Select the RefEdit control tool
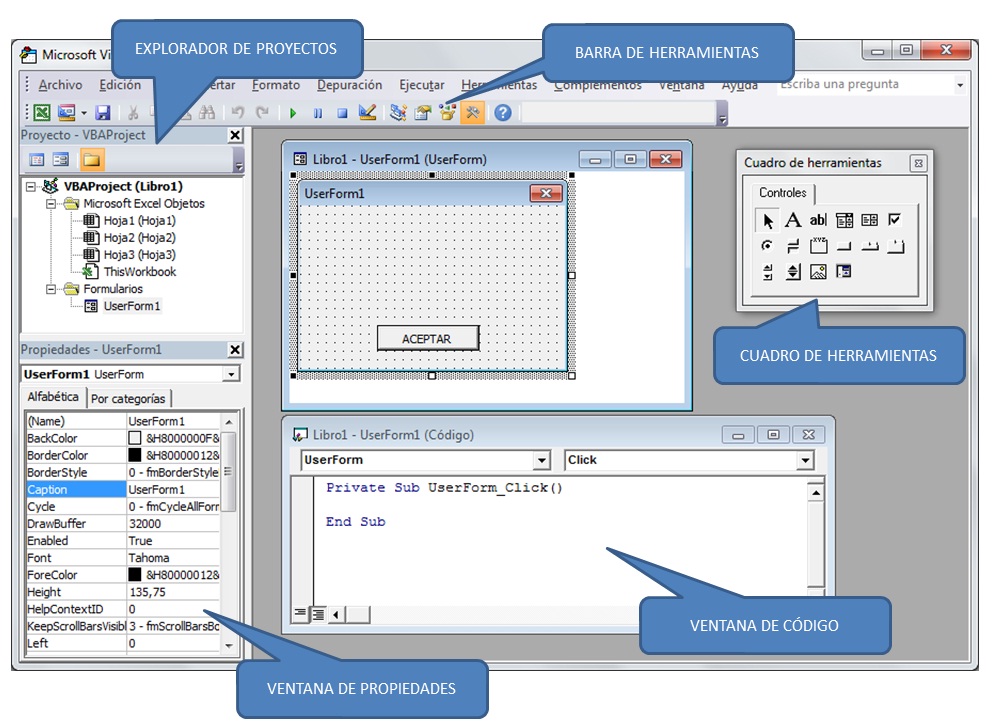Screen dimensions: 993x727 [x=844, y=272]
